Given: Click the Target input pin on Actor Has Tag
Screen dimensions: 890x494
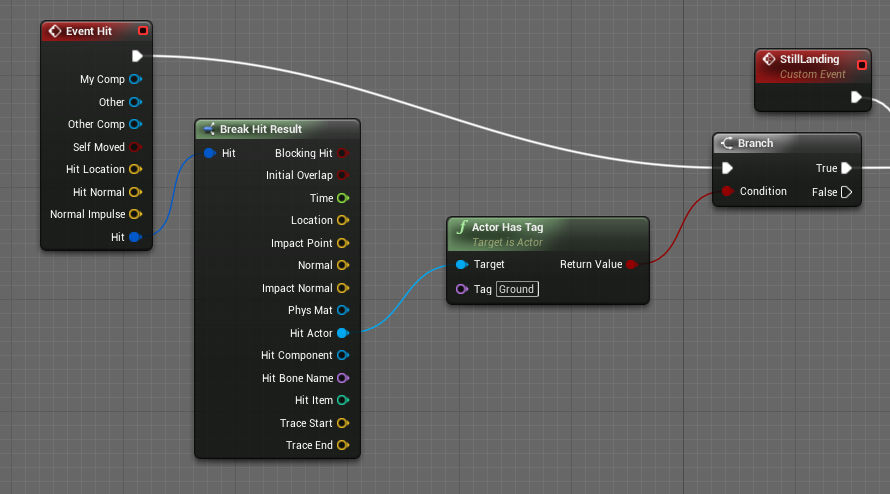Looking at the screenshot, I should tap(461, 264).
